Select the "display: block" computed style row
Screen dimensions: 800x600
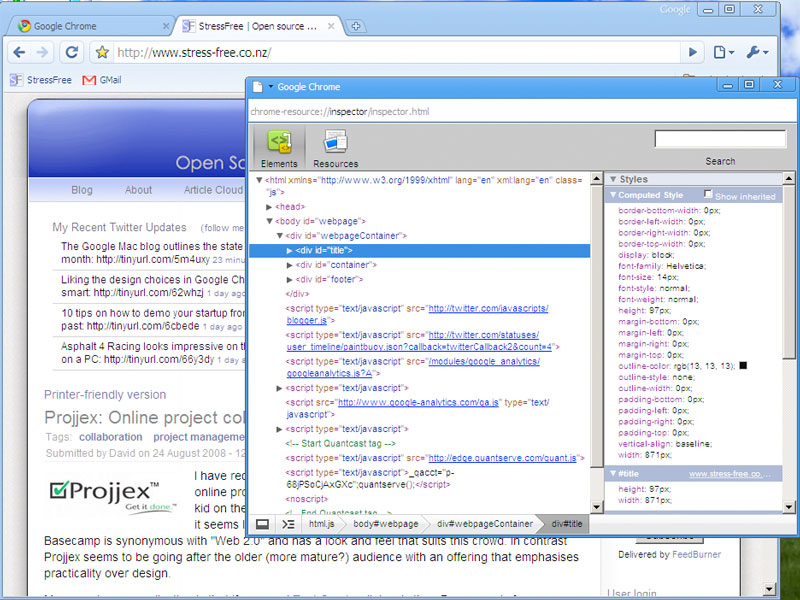[646, 255]
